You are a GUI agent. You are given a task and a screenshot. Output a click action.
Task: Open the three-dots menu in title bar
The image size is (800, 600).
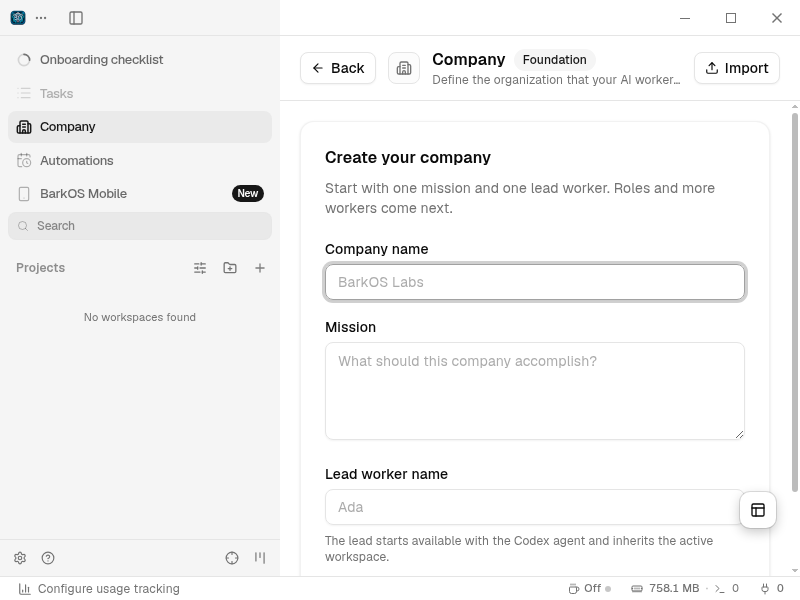click(x=41, y=18)
